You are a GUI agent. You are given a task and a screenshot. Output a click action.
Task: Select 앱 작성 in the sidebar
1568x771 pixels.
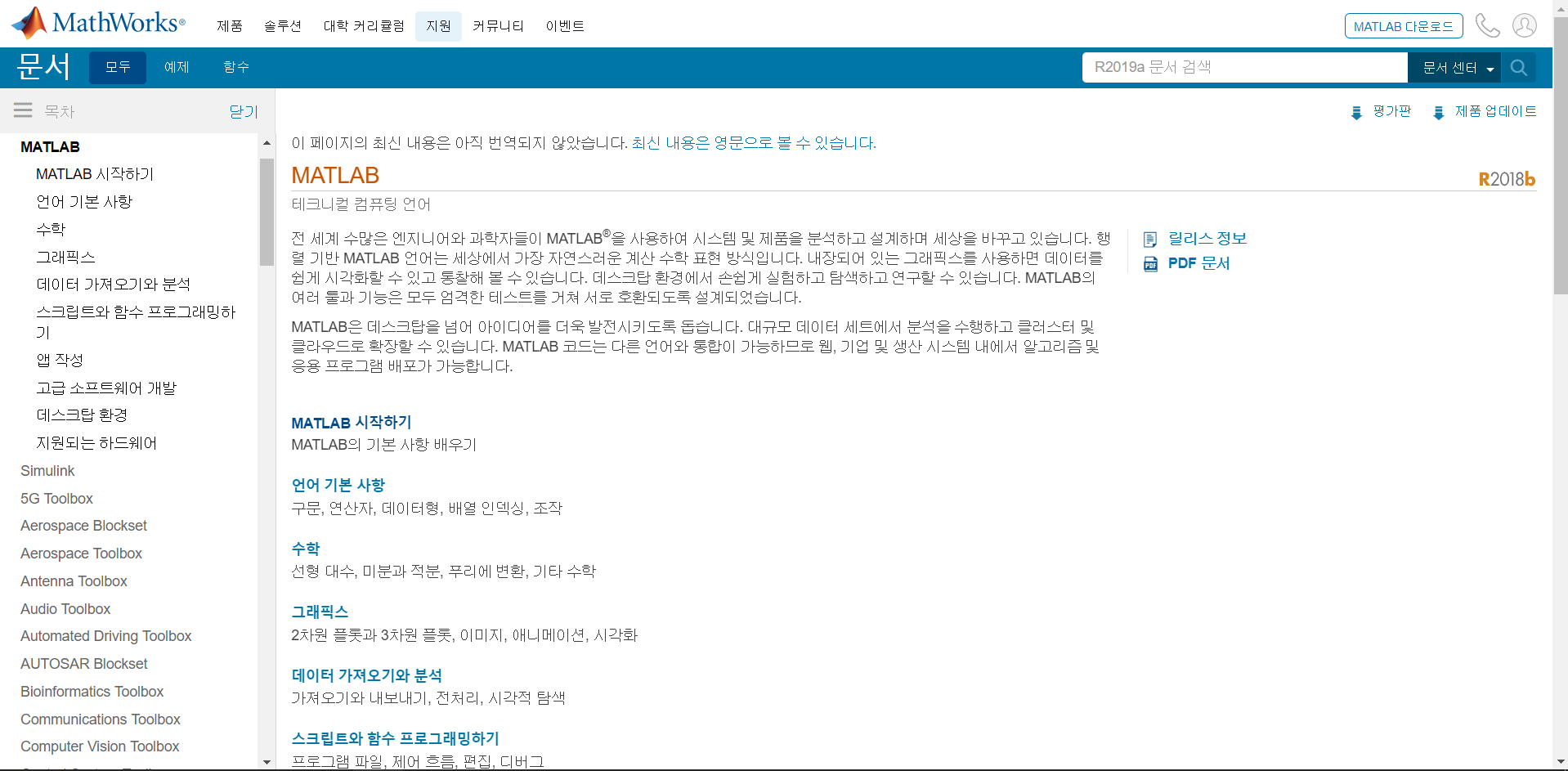[x=60, y=361]
